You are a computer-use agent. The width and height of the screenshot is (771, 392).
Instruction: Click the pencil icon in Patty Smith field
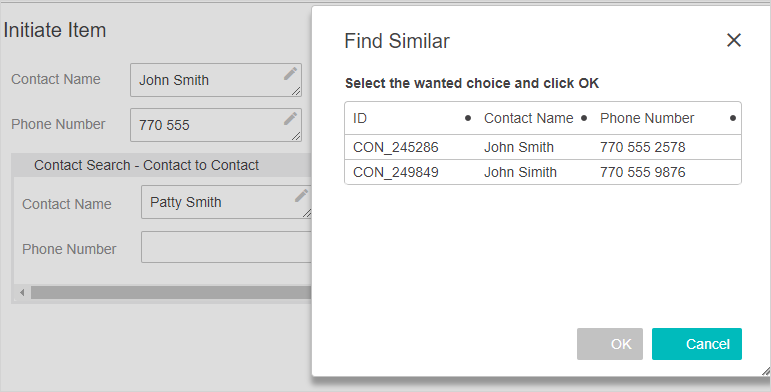point(301,196)
